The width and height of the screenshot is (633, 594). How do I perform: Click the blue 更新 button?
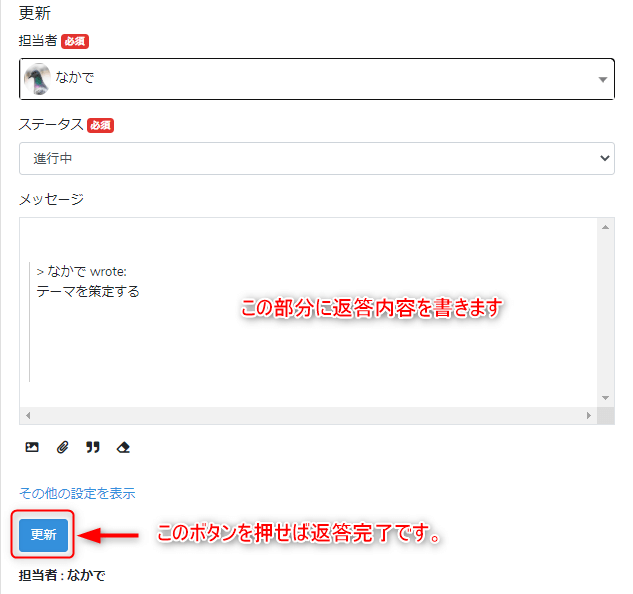[x=43, y=535]
